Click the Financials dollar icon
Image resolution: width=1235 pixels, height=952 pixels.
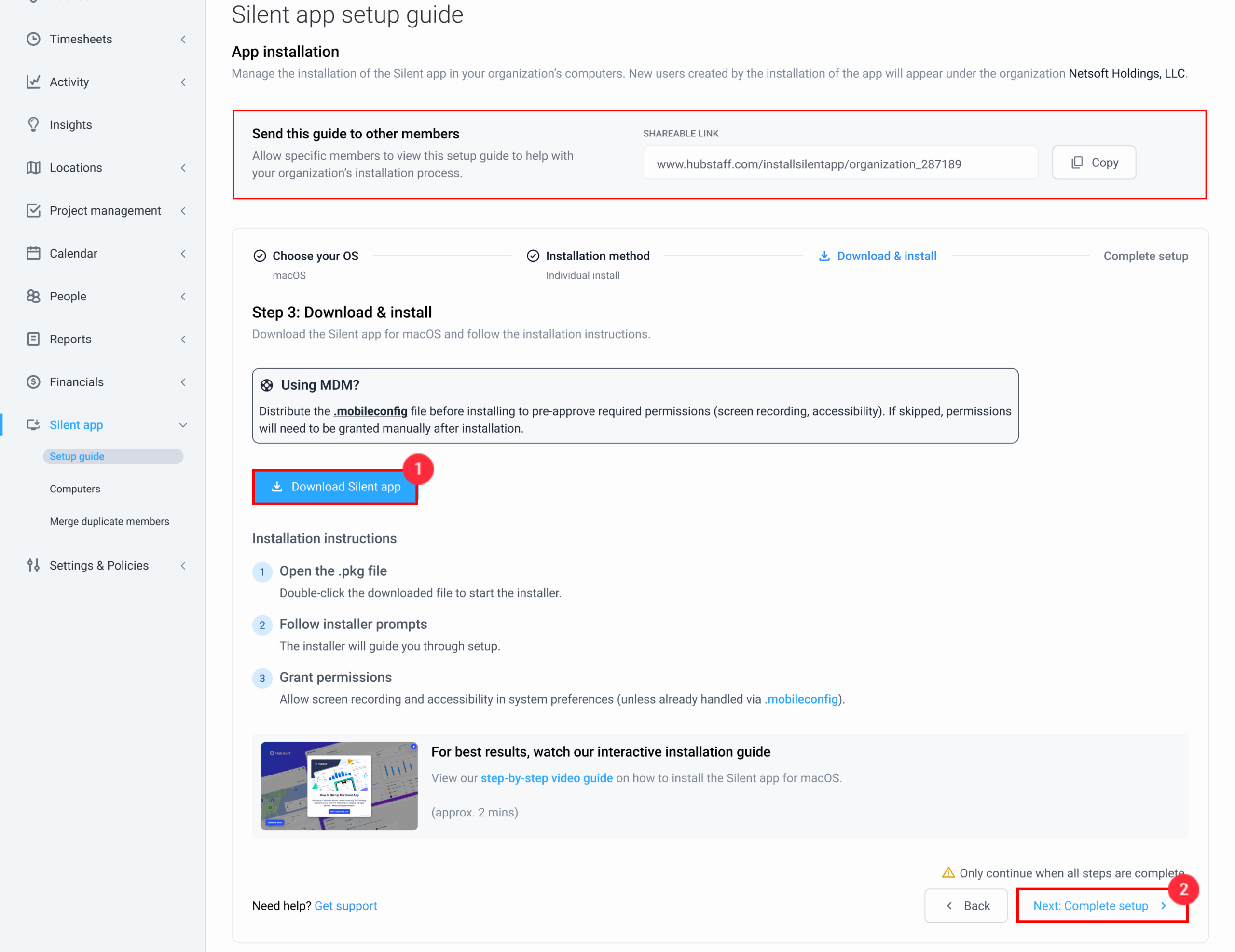[33, 382]
